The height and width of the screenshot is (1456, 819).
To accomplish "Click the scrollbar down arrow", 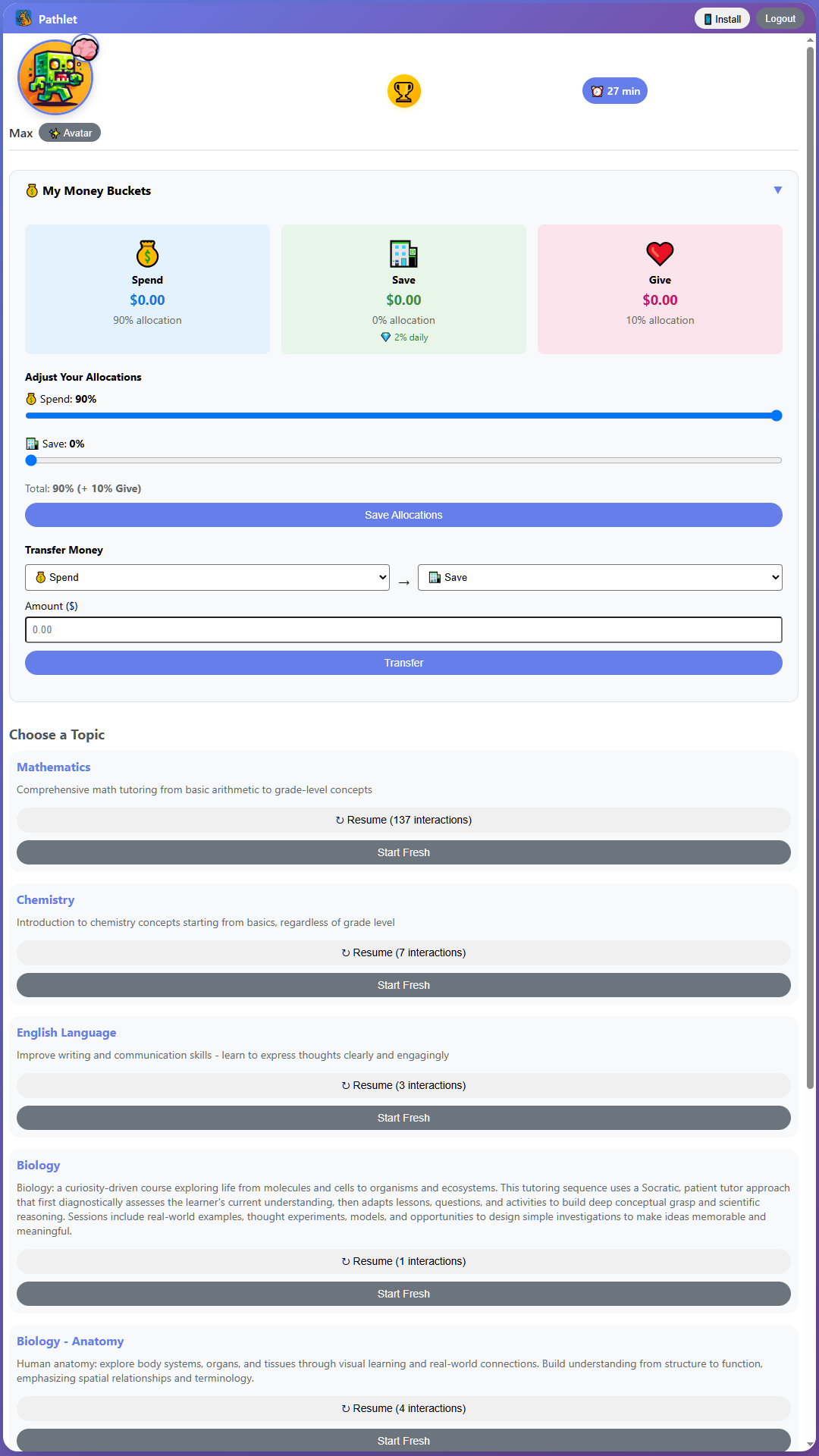I will click(810, 1444).
